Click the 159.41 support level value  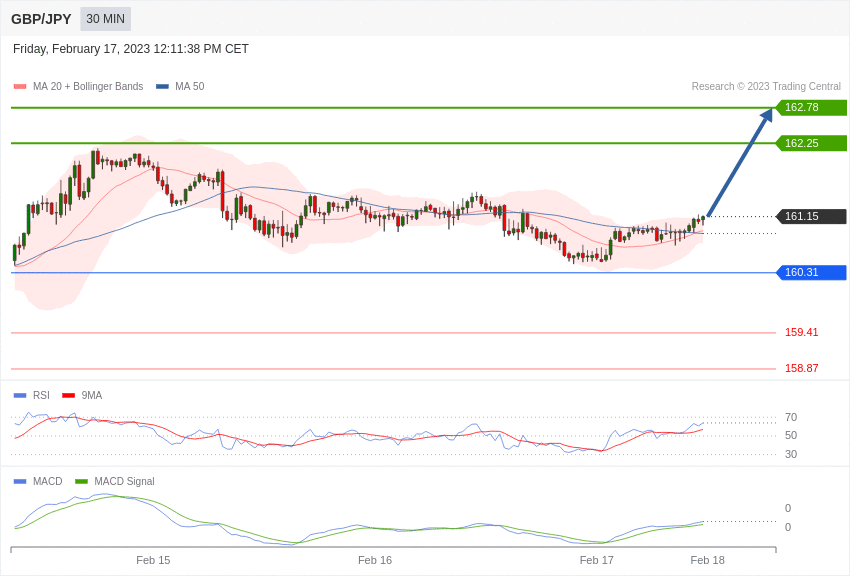[x=801, y=332]
